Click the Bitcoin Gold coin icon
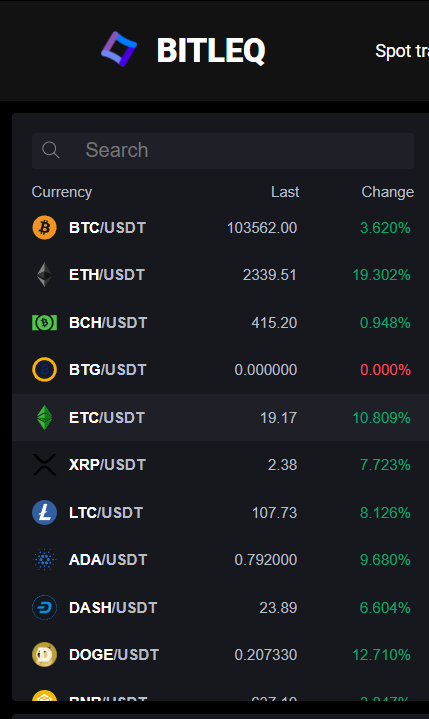The height and width of the screenshot is (719, 429). (x=44, y=370)
